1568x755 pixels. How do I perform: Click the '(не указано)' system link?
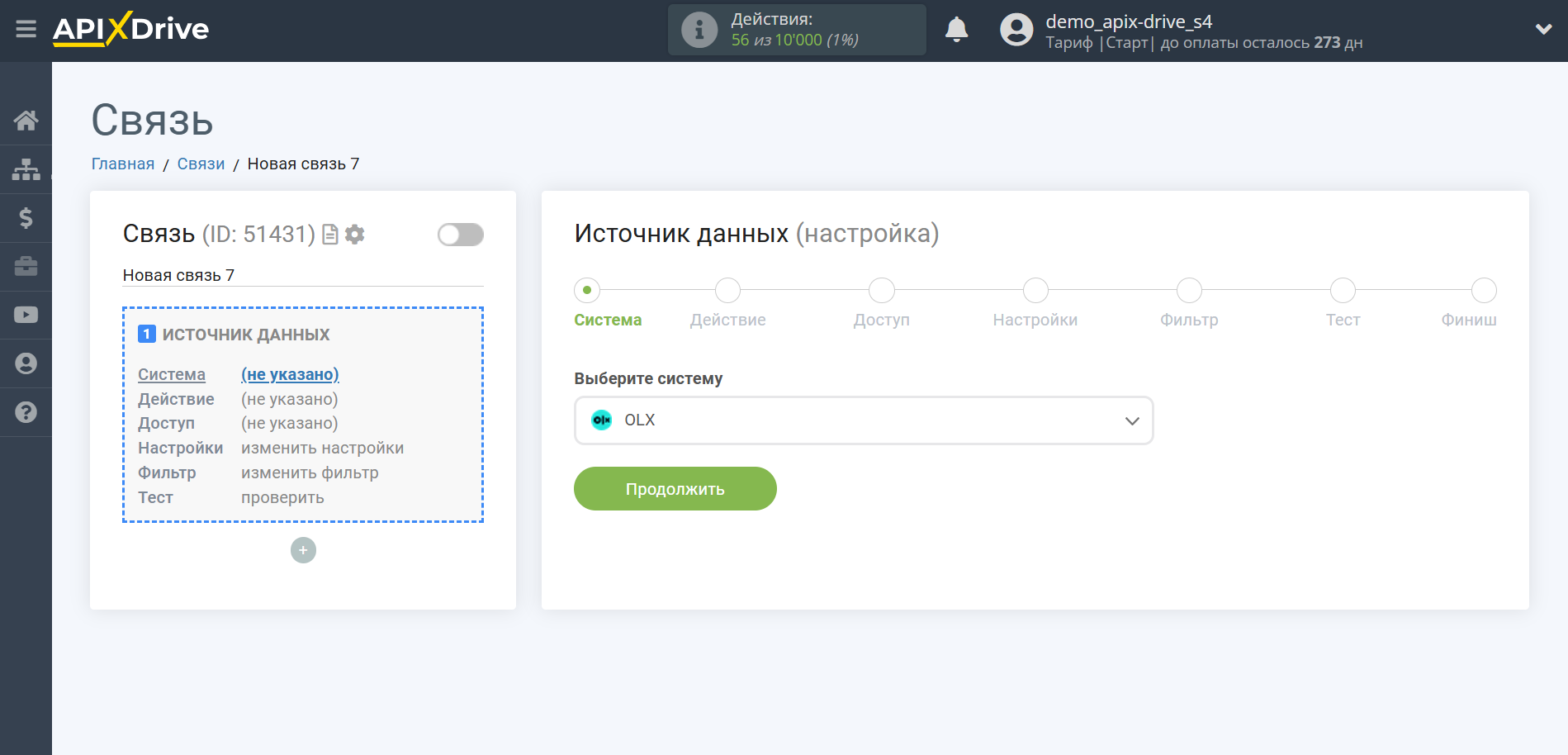point(290,374)
